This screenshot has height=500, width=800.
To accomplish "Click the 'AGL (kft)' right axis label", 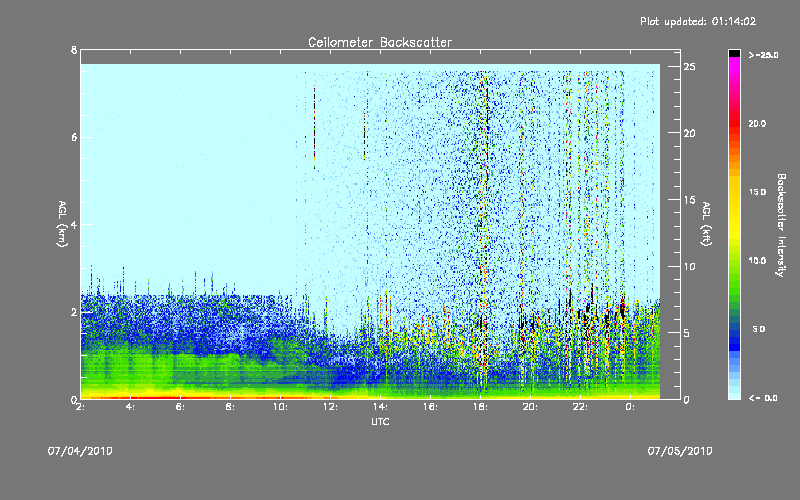I will click(706, 224).
